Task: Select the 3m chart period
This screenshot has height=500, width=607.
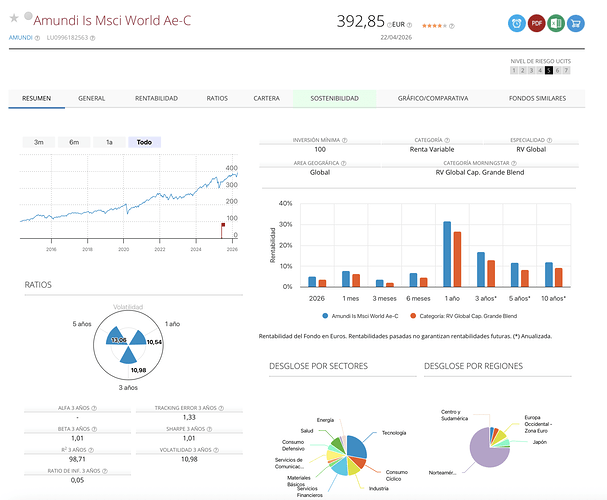Action: pos(39,142)
